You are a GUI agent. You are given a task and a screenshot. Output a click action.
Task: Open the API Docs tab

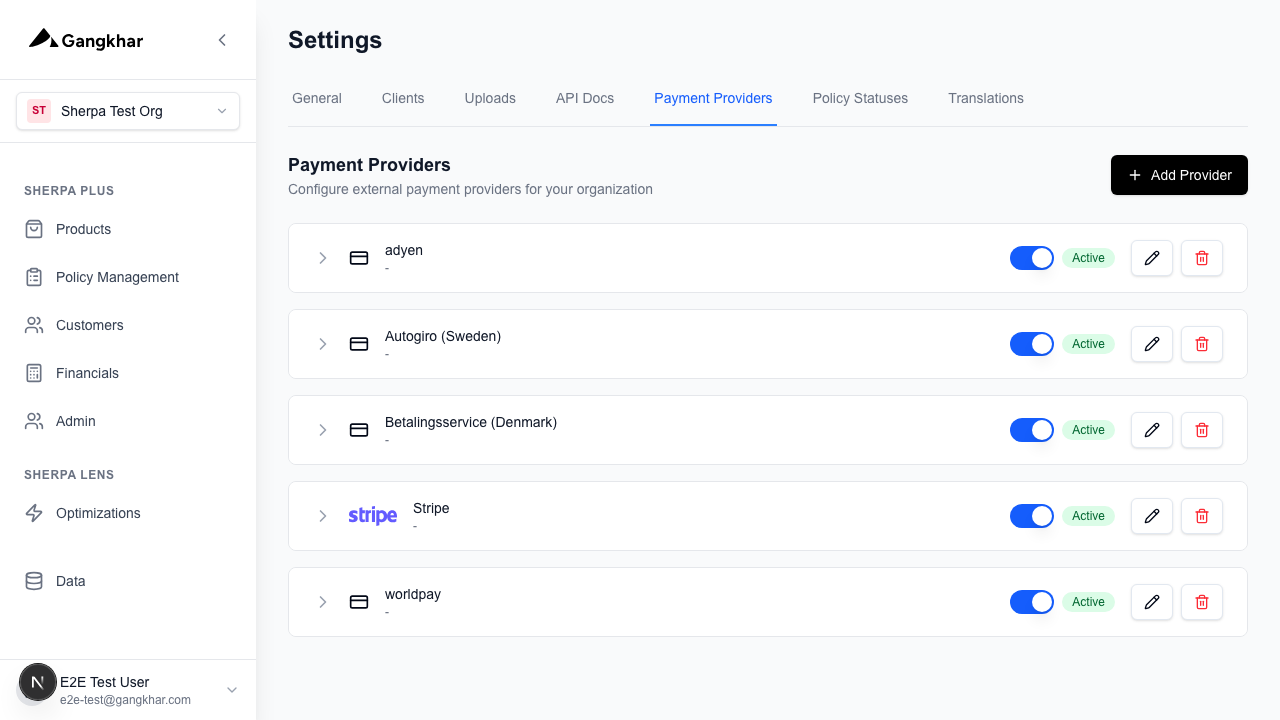pyautogui.click(x=585, y=98)
